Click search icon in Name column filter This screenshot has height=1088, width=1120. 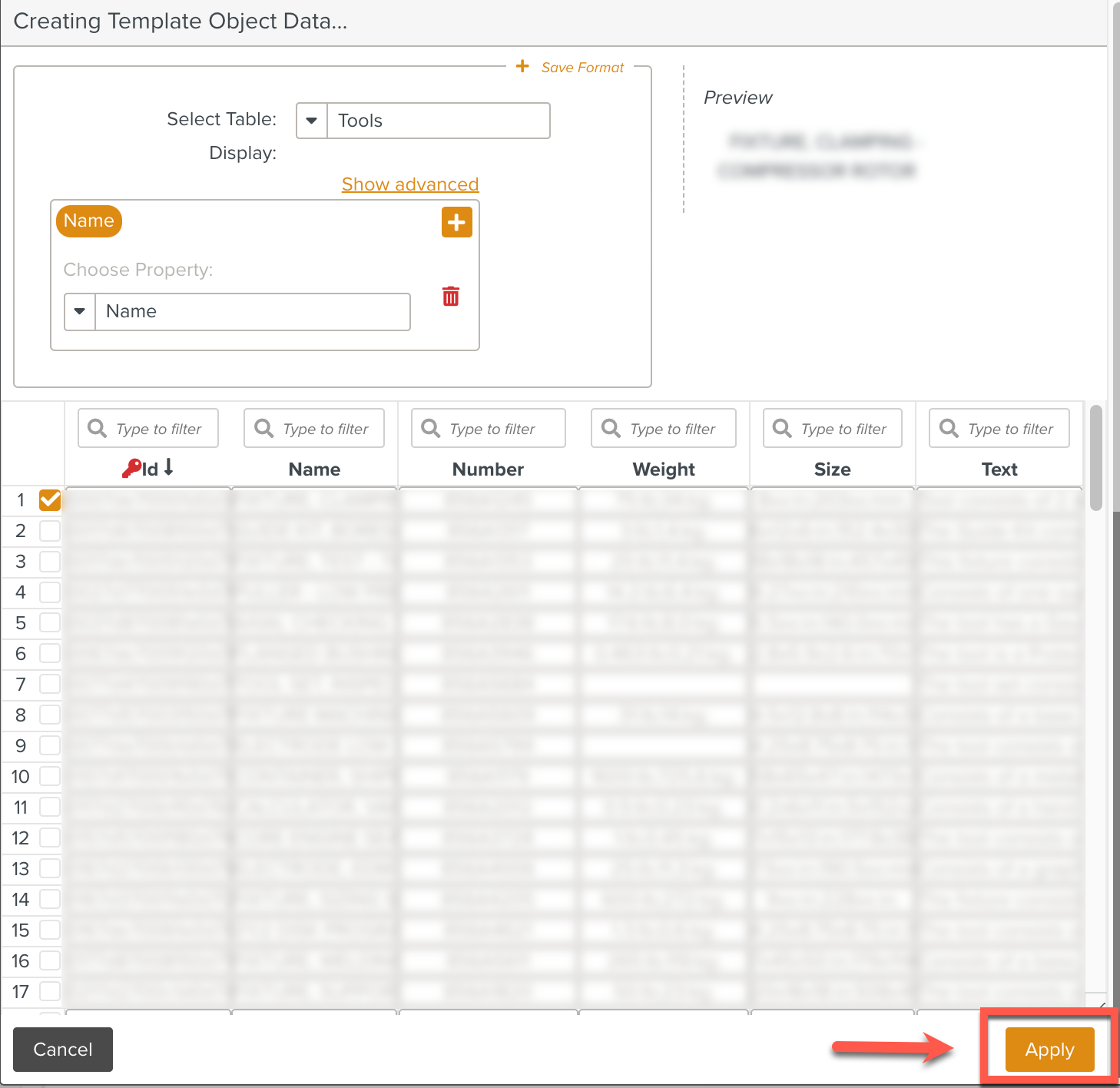pyautogui.click(x=264, y=428)
